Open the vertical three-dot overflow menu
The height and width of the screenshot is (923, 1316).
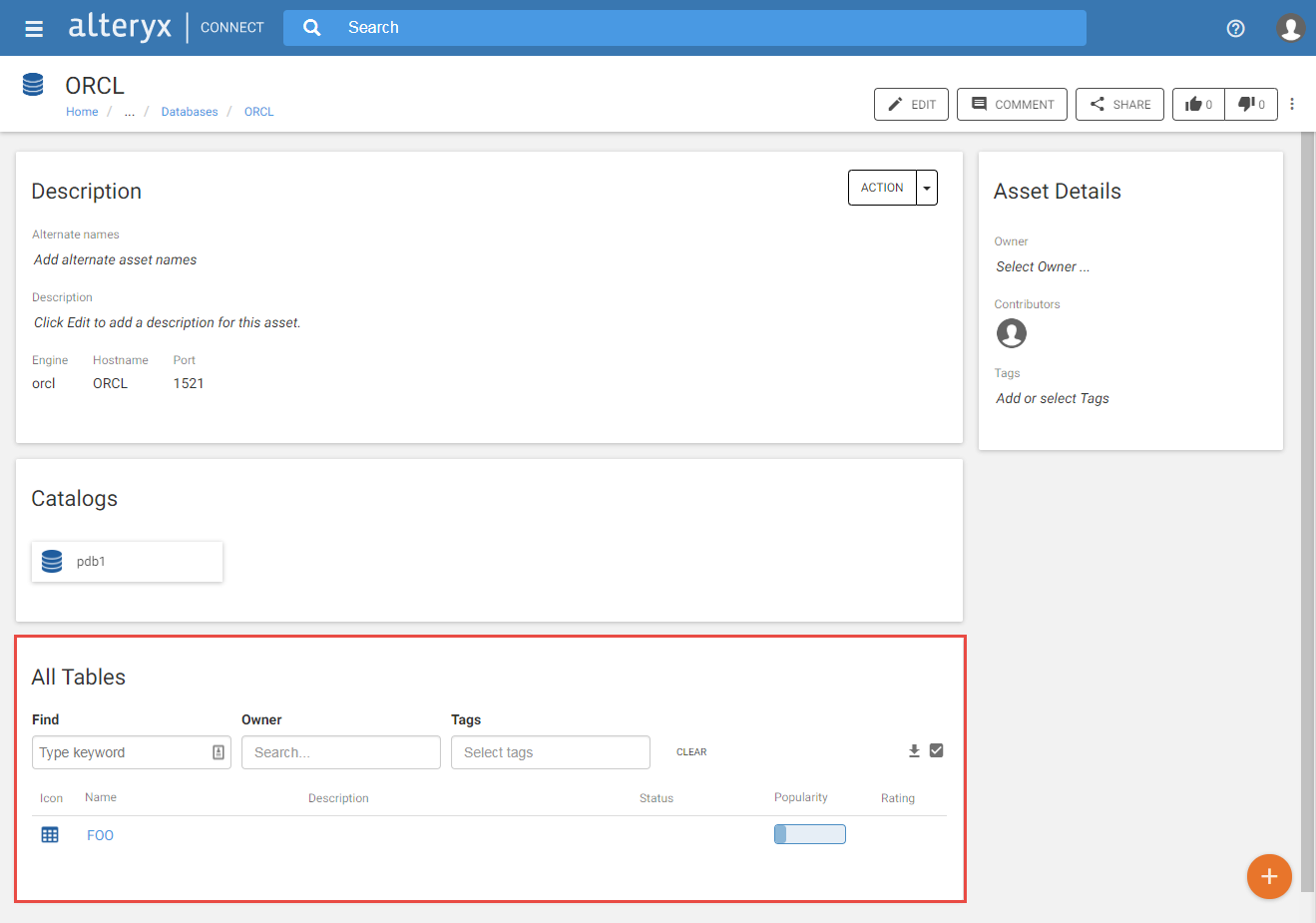click(x=1292, y=104)
